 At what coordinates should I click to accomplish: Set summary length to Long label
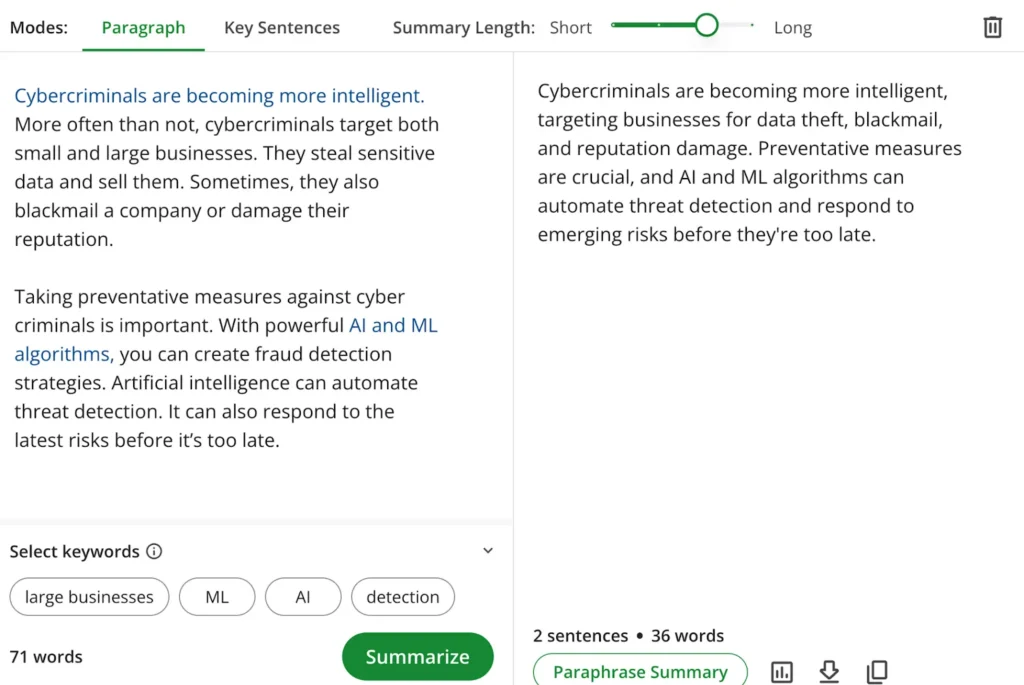(x=793, y=27)
